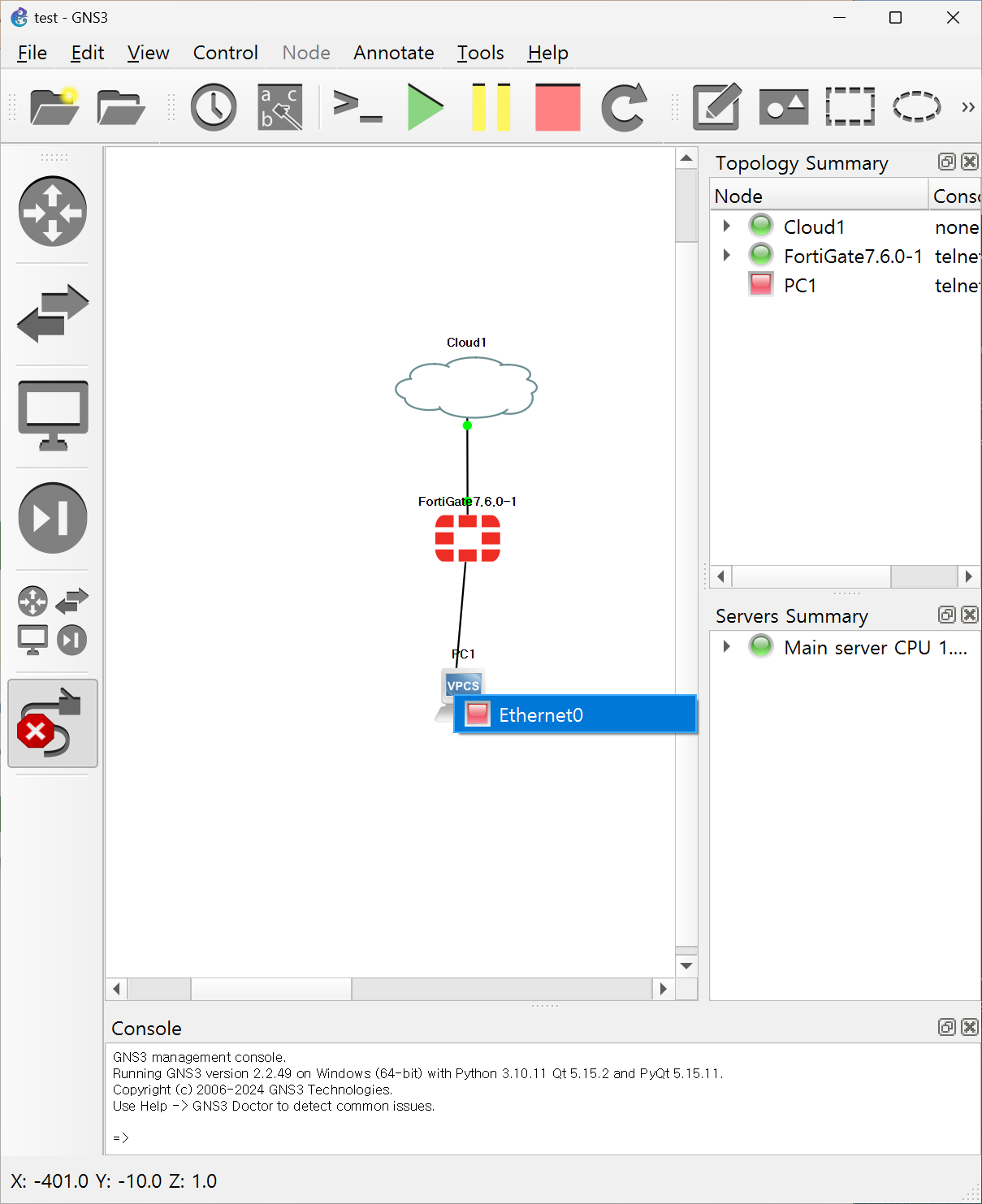This screenshot has height=1204, width=982.
Task: Select the Cloud1 node on canvas
Action: [466, 387]
